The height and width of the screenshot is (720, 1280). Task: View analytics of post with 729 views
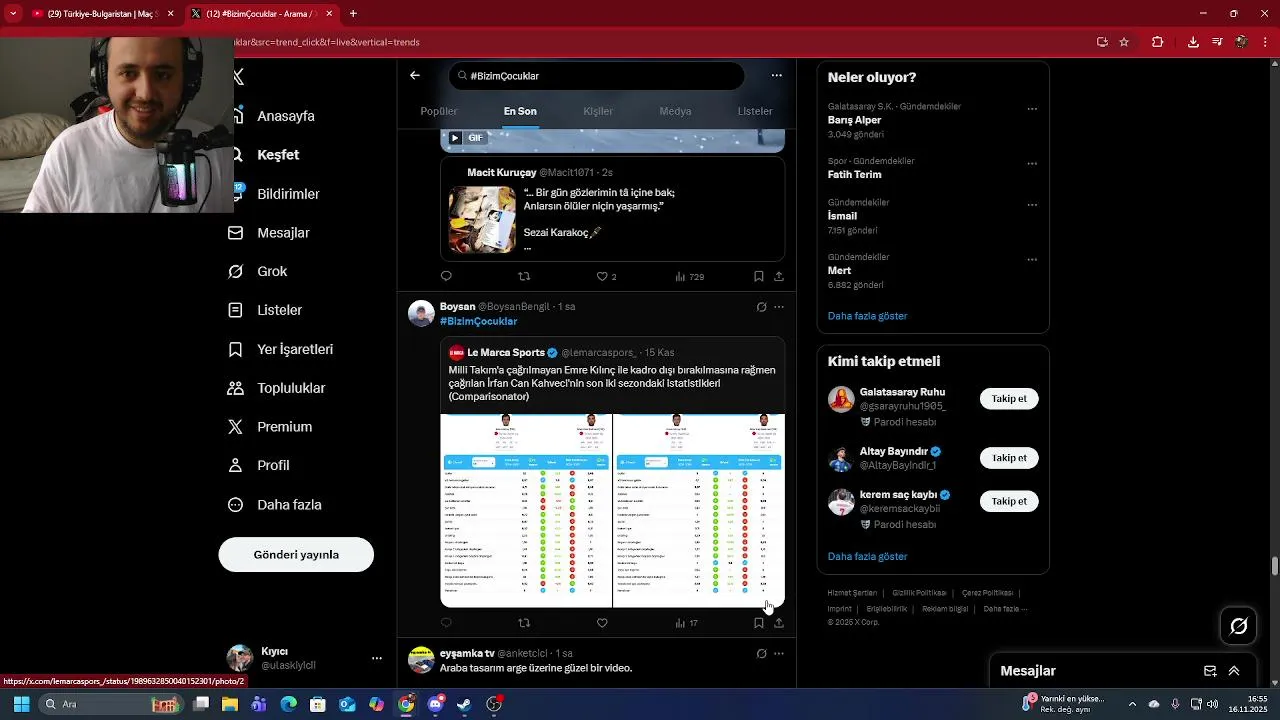tap(690, 276)
